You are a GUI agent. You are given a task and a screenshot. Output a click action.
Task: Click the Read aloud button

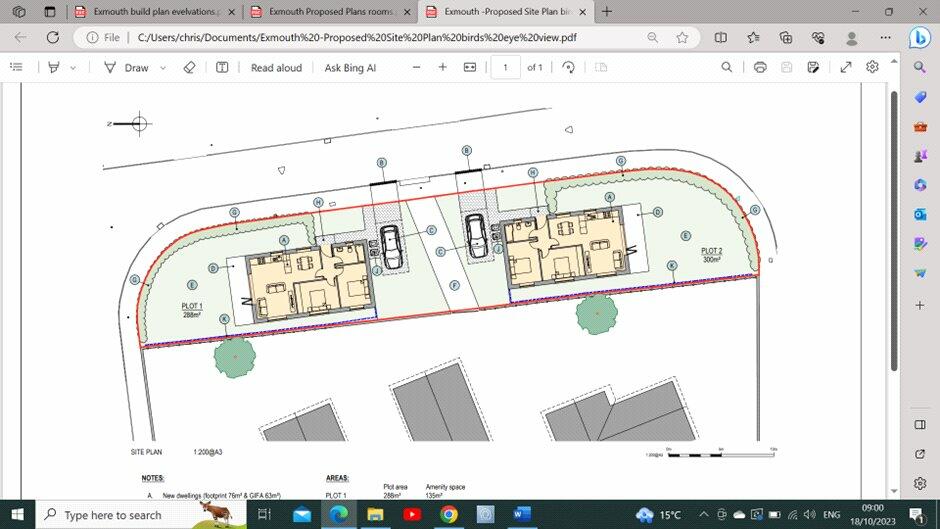click(276, 67)
